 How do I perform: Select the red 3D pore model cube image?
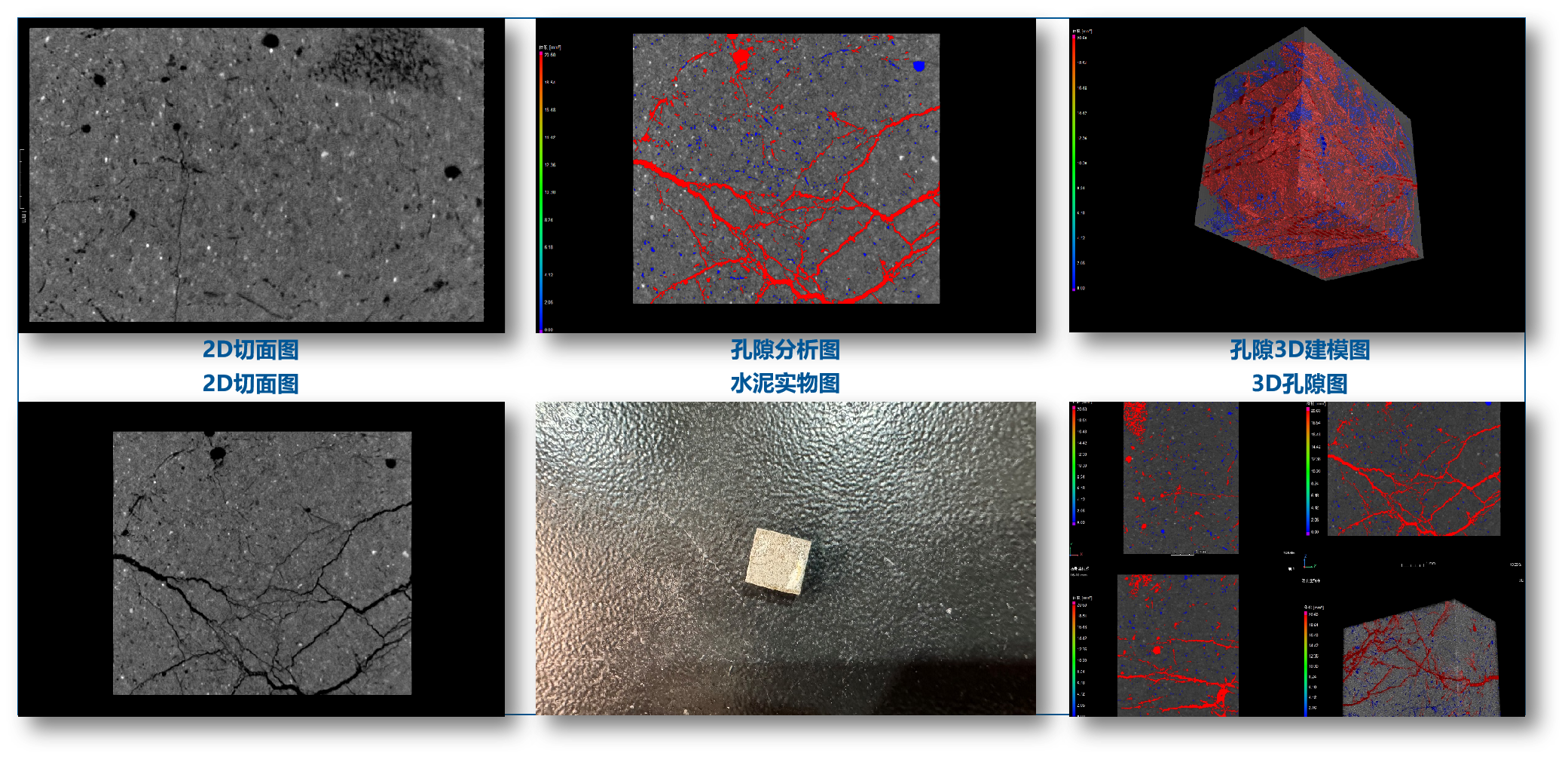point(1309,155)
